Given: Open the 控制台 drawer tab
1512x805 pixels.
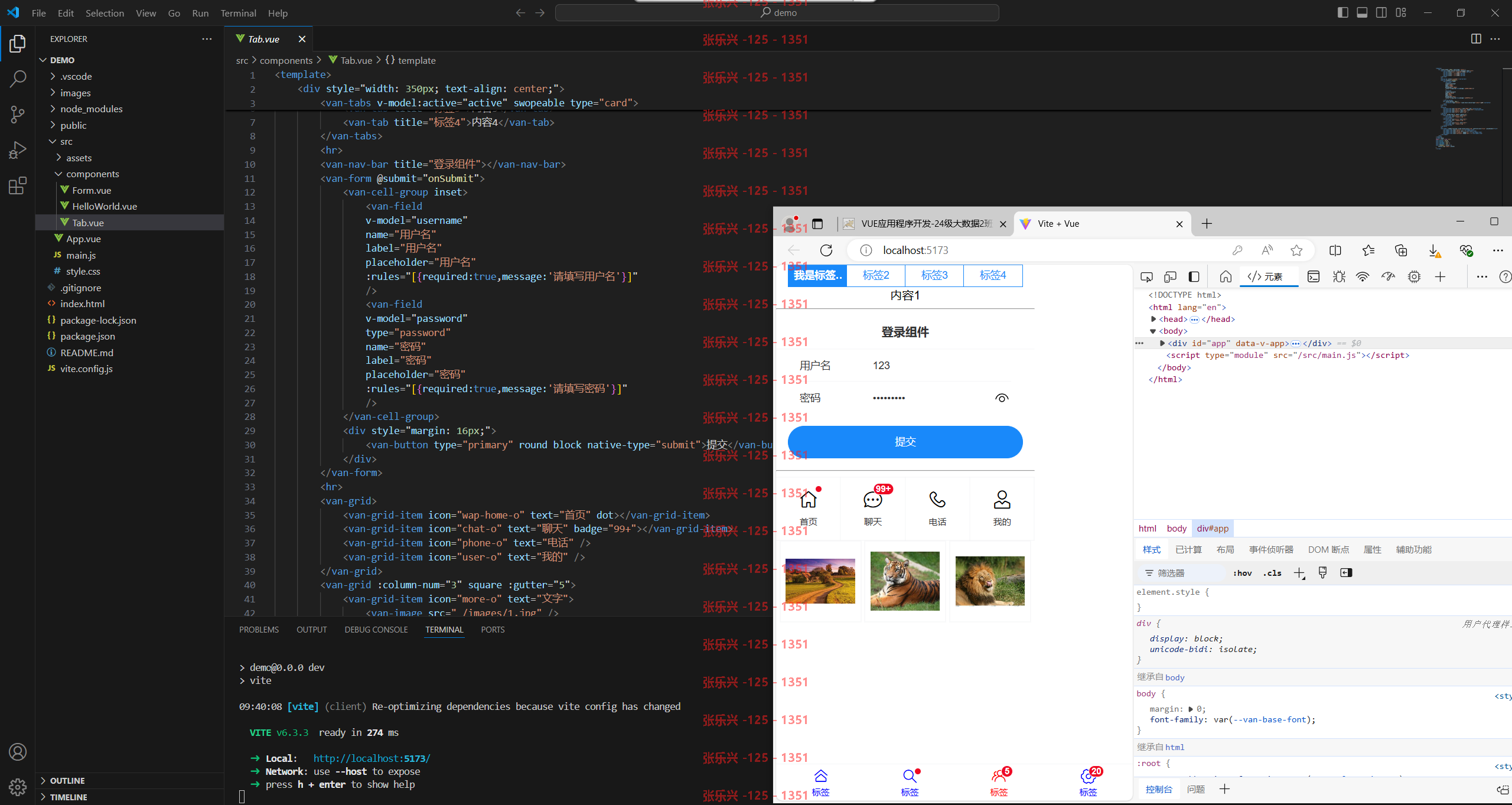Looking at the screenshot, I should 1159,789.
